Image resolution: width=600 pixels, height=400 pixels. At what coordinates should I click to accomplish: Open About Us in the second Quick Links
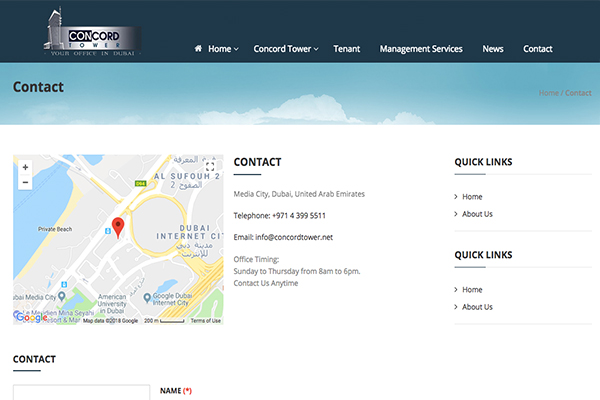pyautogui.click(x=477, y=307)
